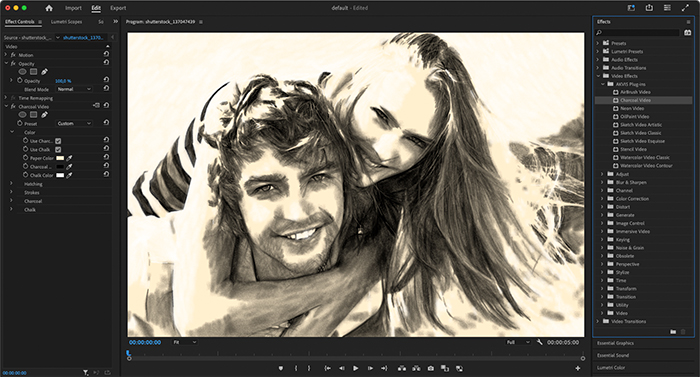Open the Essential Graphics panel
700x377 pixels.
[615, 343]
